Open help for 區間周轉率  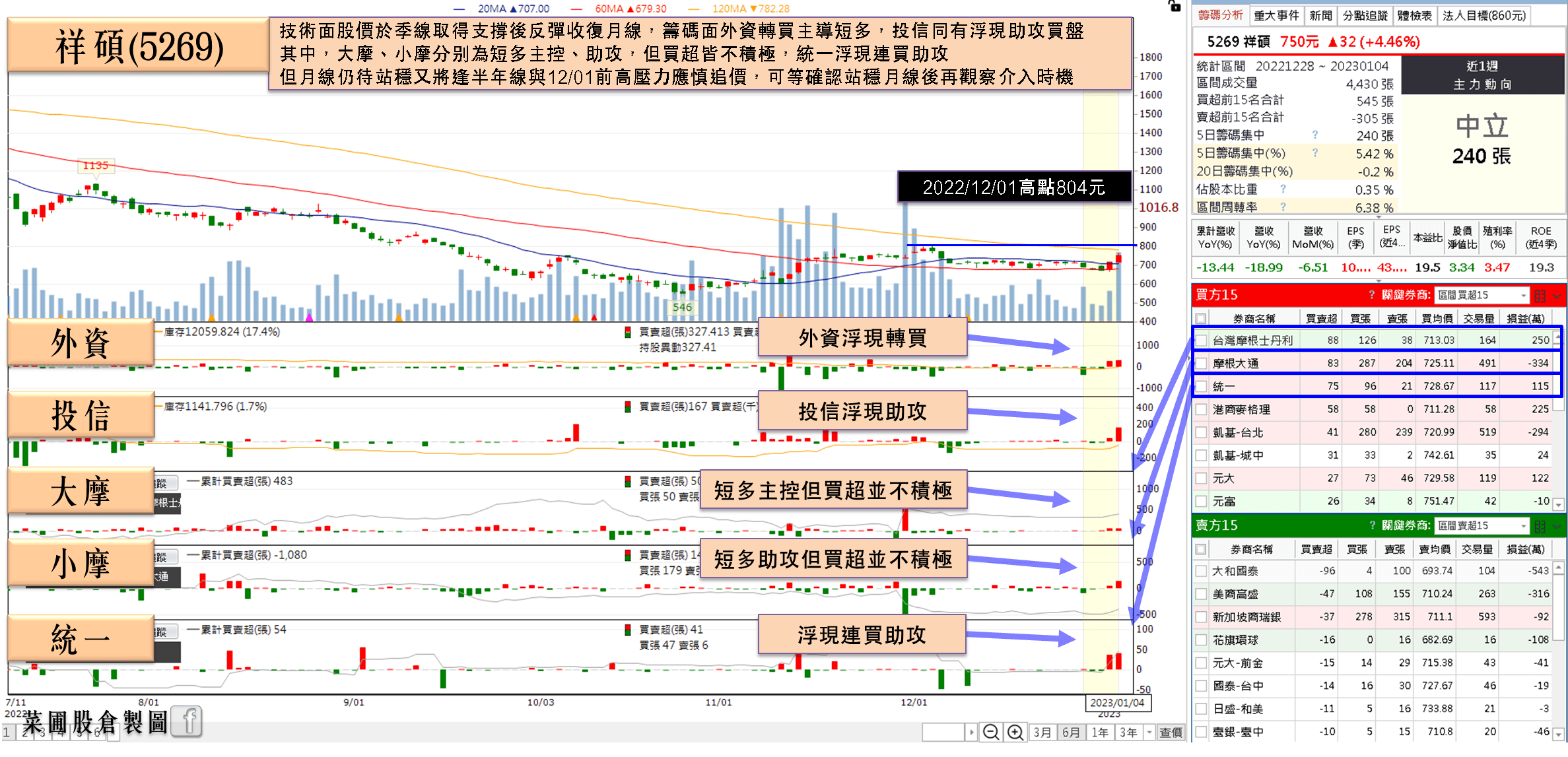(1283, 207)
